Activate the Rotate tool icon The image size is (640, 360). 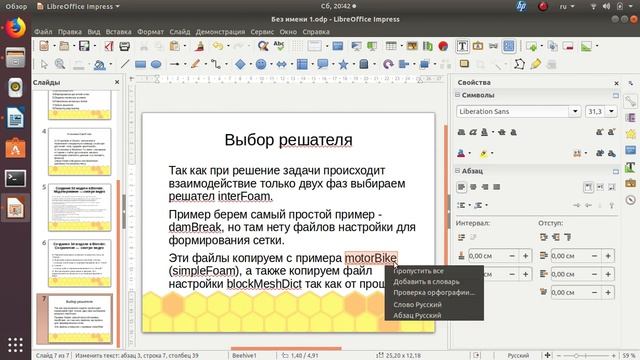coord(388,64)
